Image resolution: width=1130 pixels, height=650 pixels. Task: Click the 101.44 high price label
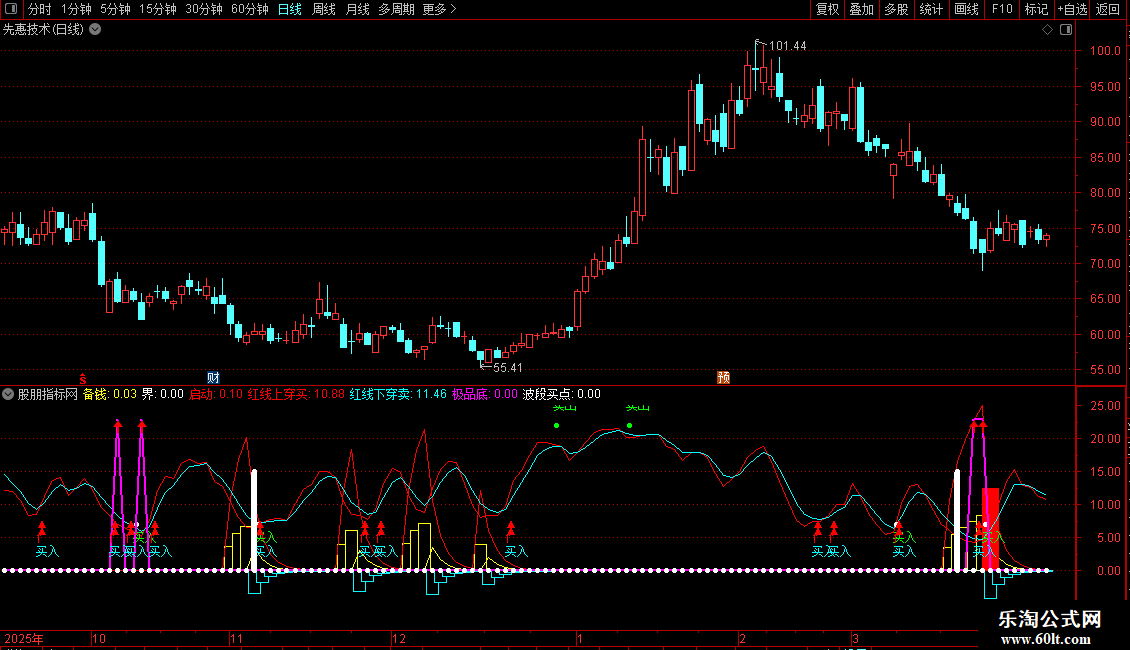tap(787, 46)
